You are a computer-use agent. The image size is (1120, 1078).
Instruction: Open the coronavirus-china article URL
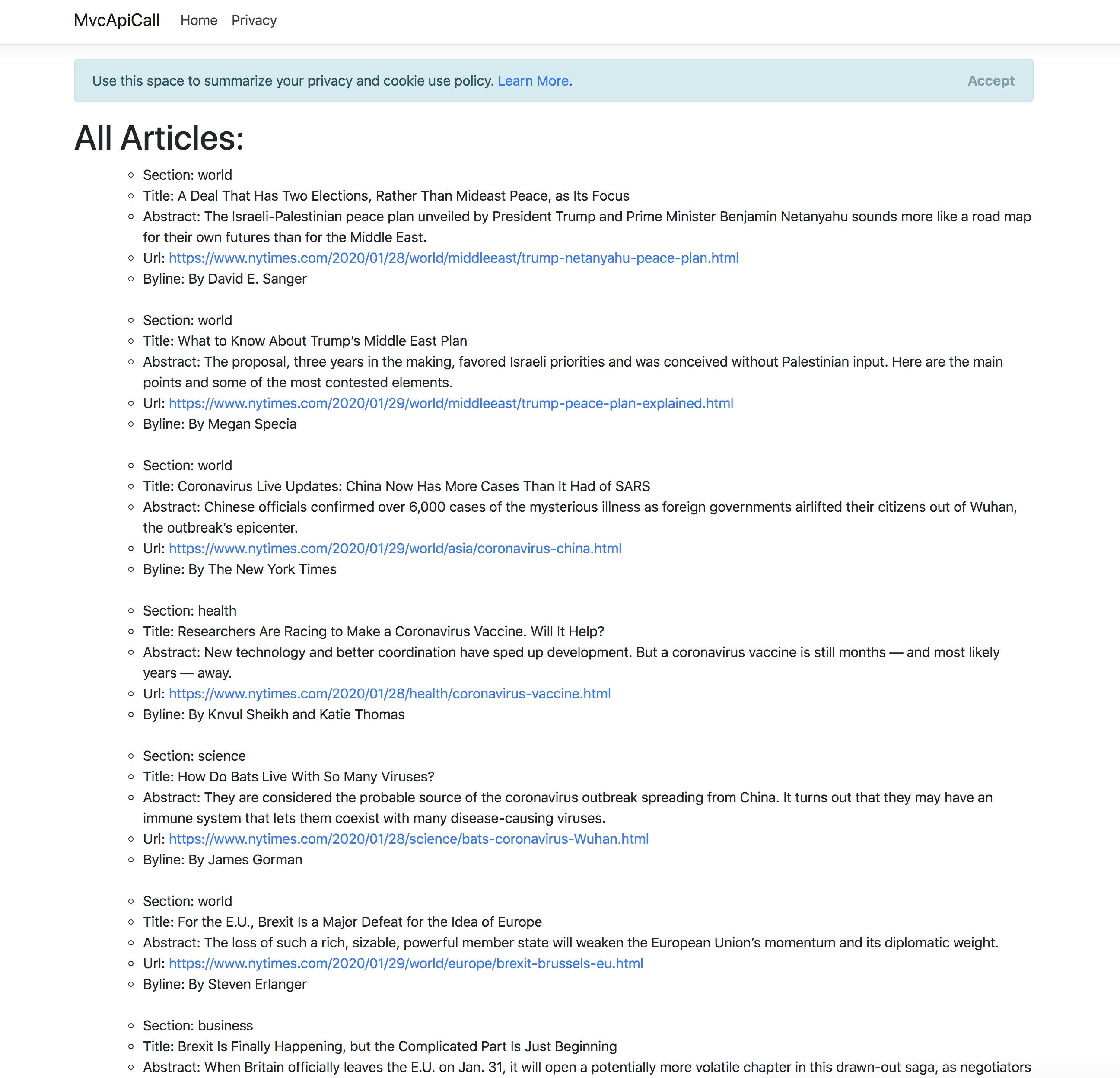tap(395, 549)
